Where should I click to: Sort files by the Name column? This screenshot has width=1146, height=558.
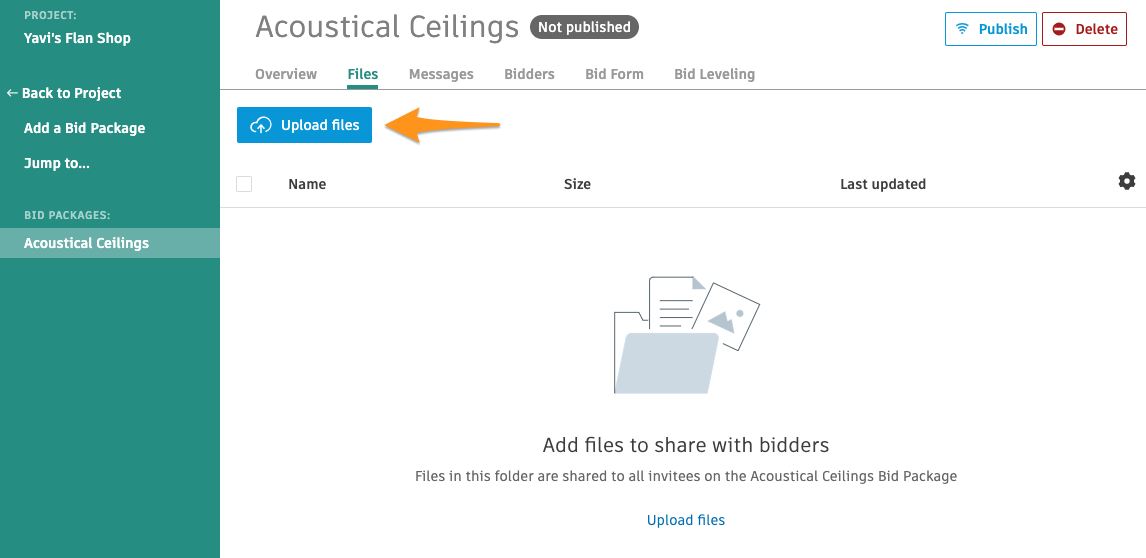tap(307, 184)
